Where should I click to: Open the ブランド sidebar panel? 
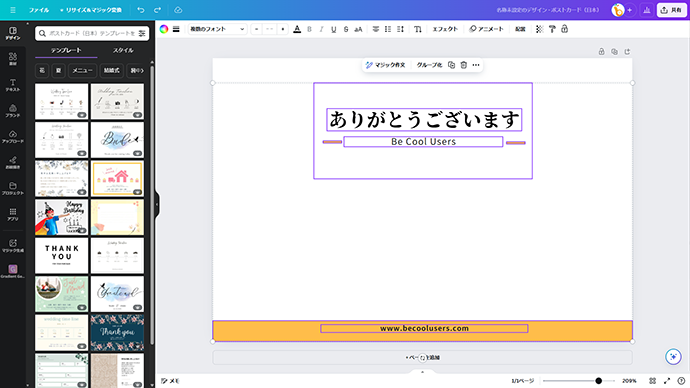(x=13, y=111)
